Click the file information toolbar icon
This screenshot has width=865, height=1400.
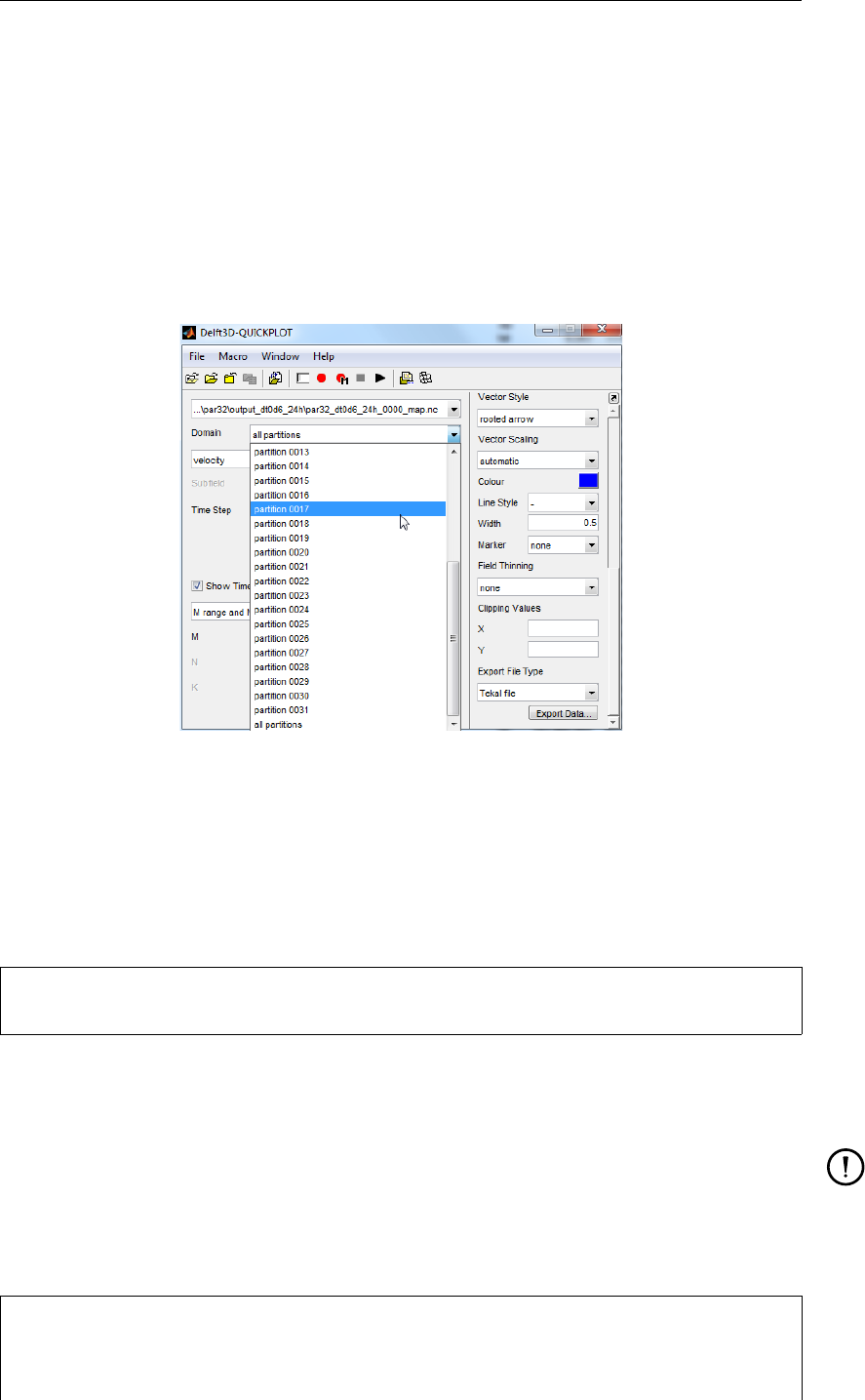pyautogui.click(x=275, y=379)
